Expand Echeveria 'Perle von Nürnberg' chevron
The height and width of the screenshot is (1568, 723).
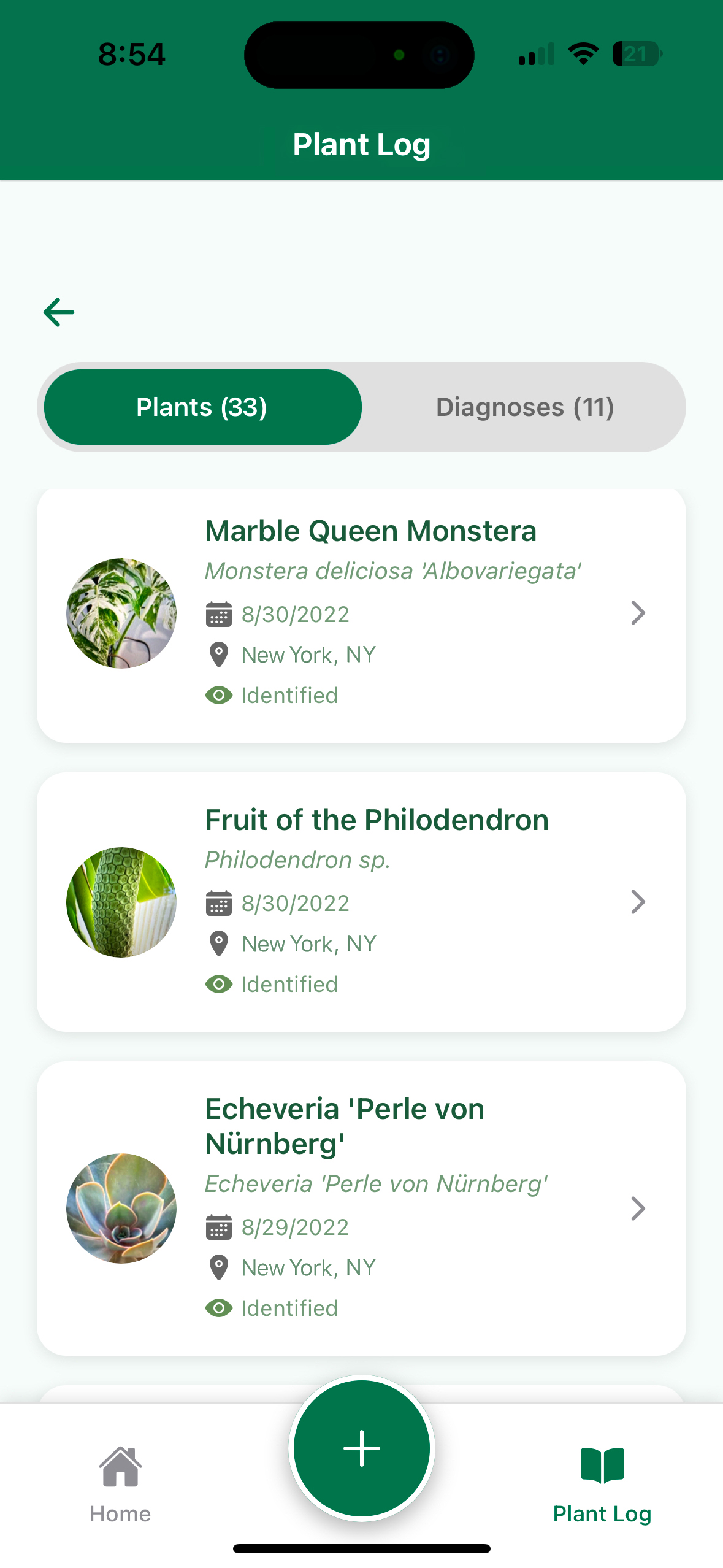click(638, 1208)
